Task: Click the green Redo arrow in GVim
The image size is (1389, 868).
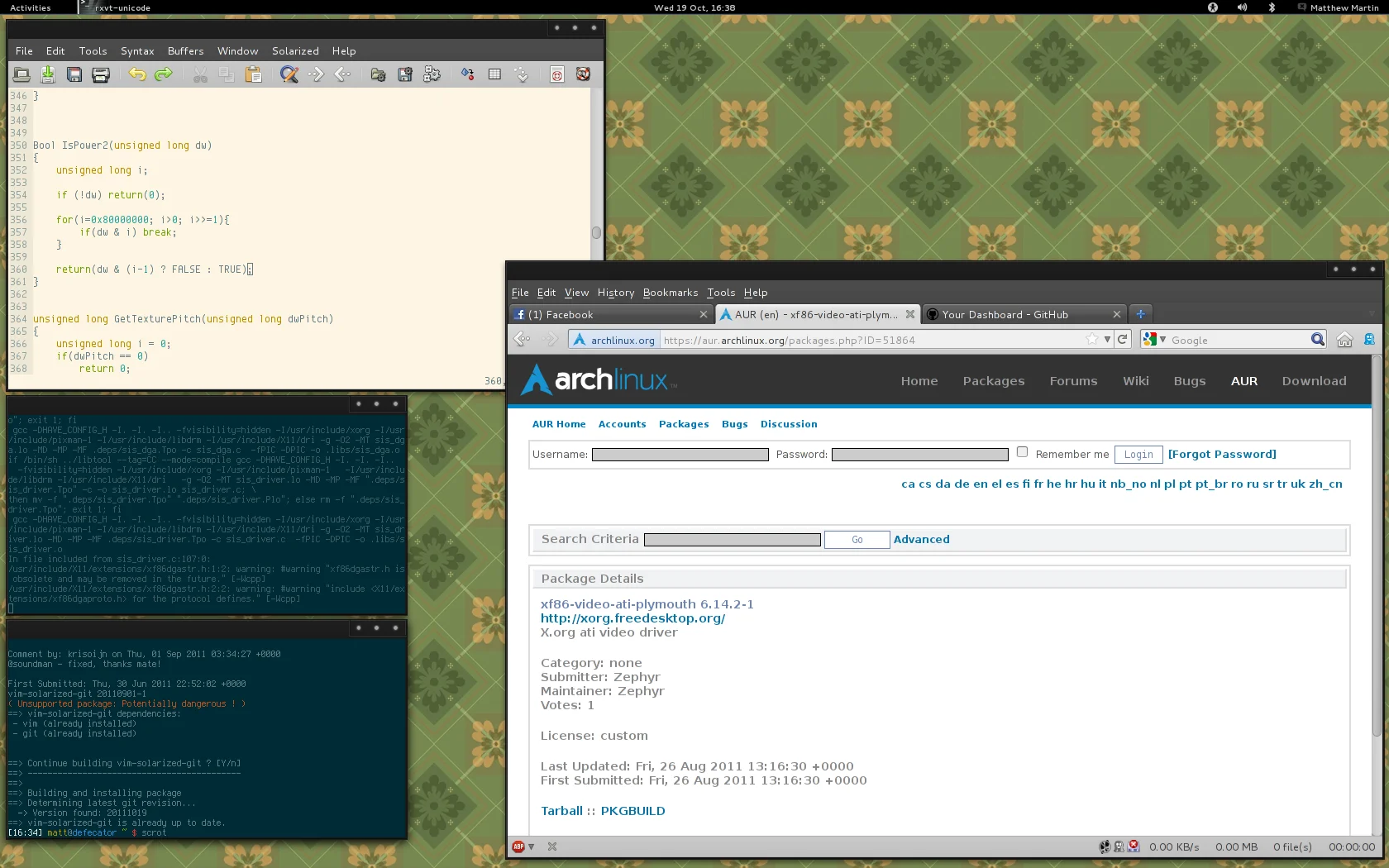Action: pyautogui.click(x=164, y=74)
